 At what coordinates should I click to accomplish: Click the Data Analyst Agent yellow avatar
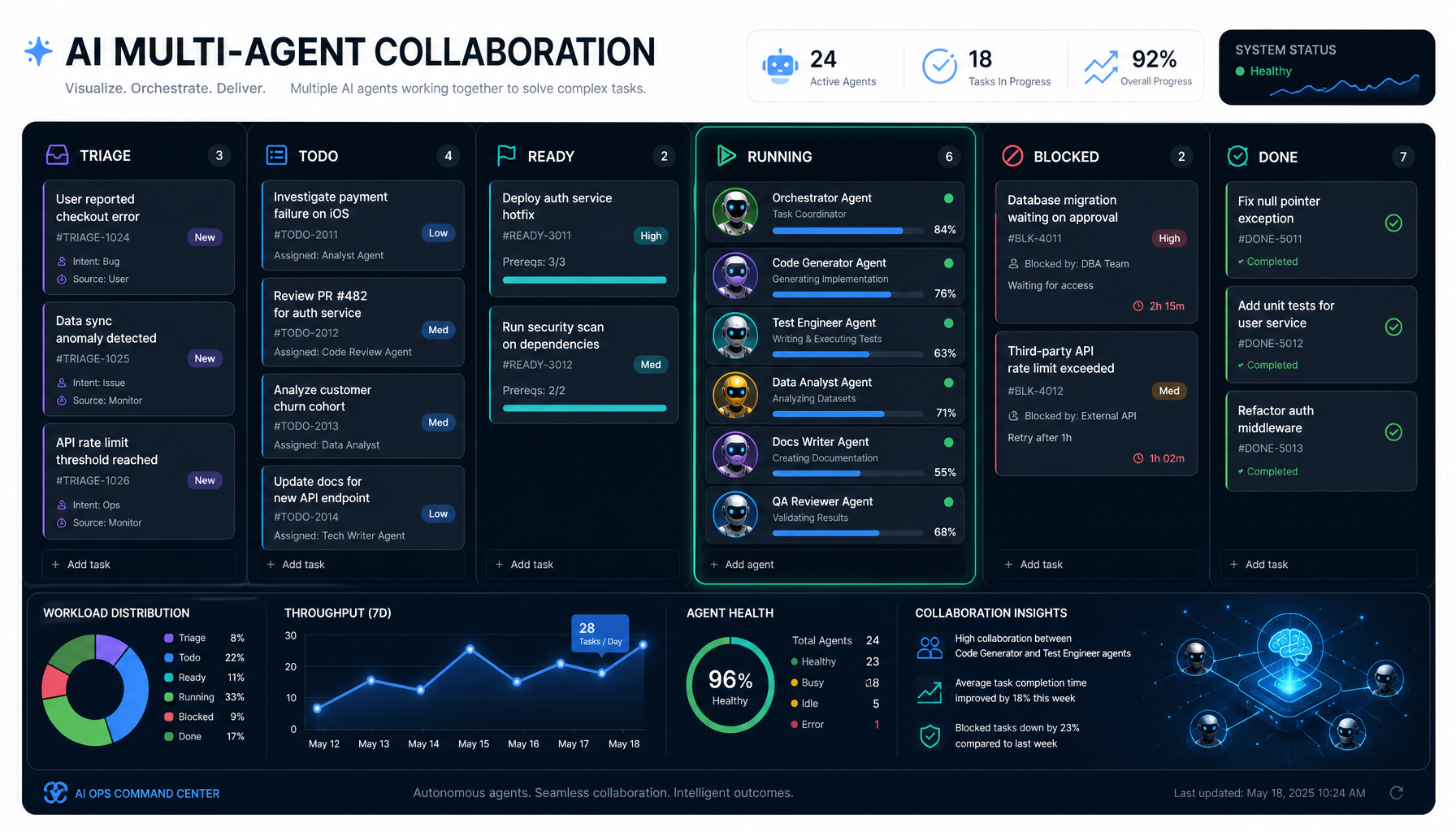pyautogui.click(x=735, y=395)
